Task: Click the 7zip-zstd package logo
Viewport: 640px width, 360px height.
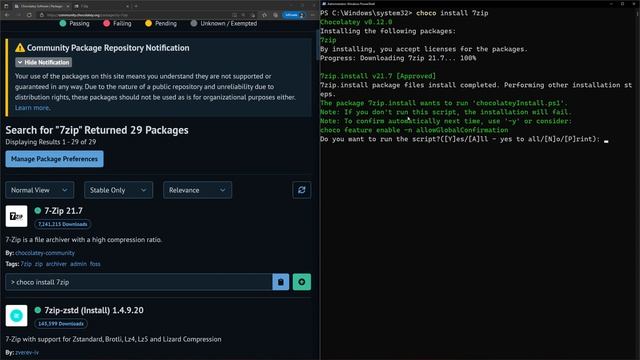Action: [x=16, y=316]
